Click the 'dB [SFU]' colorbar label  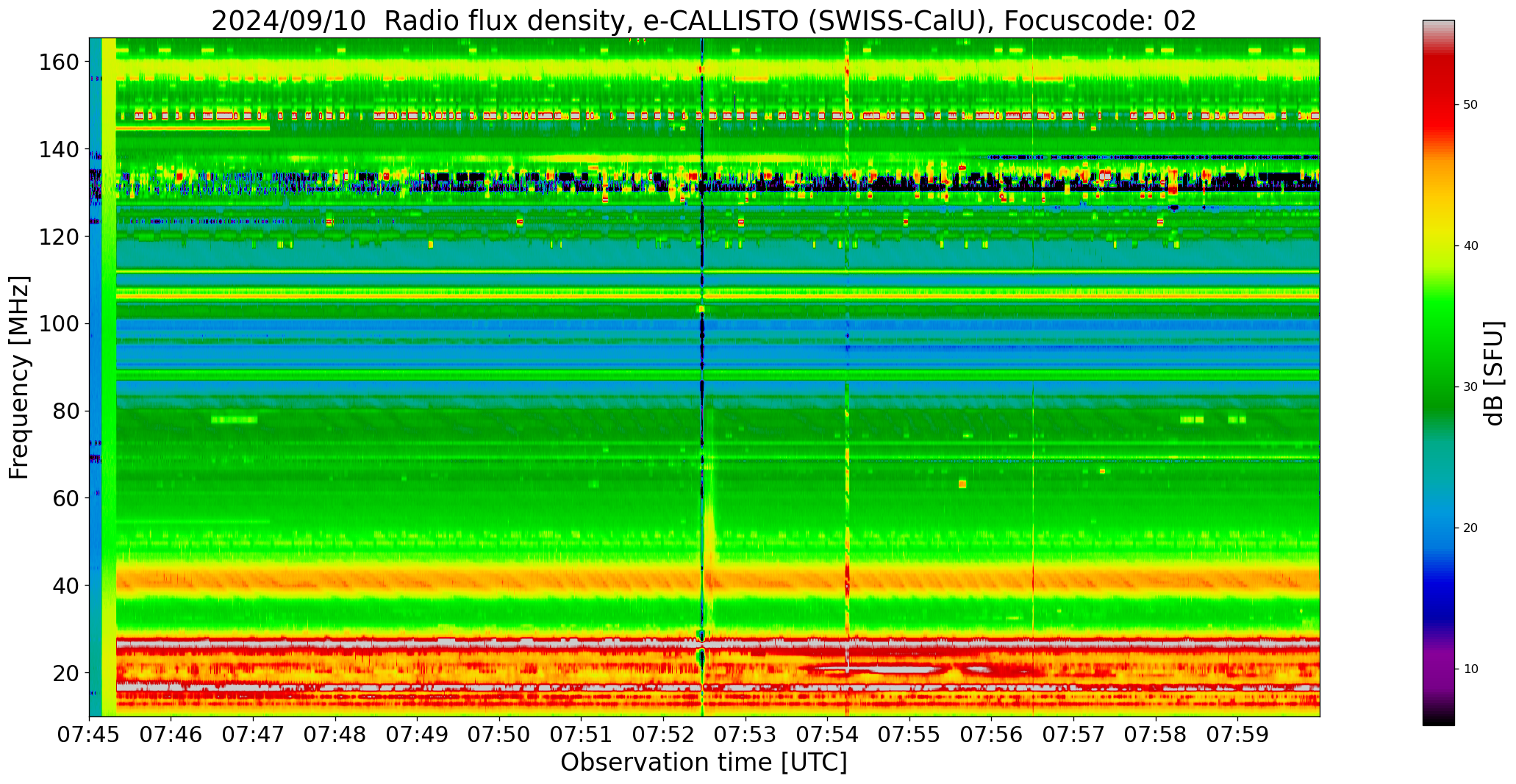coord(1493,373)
